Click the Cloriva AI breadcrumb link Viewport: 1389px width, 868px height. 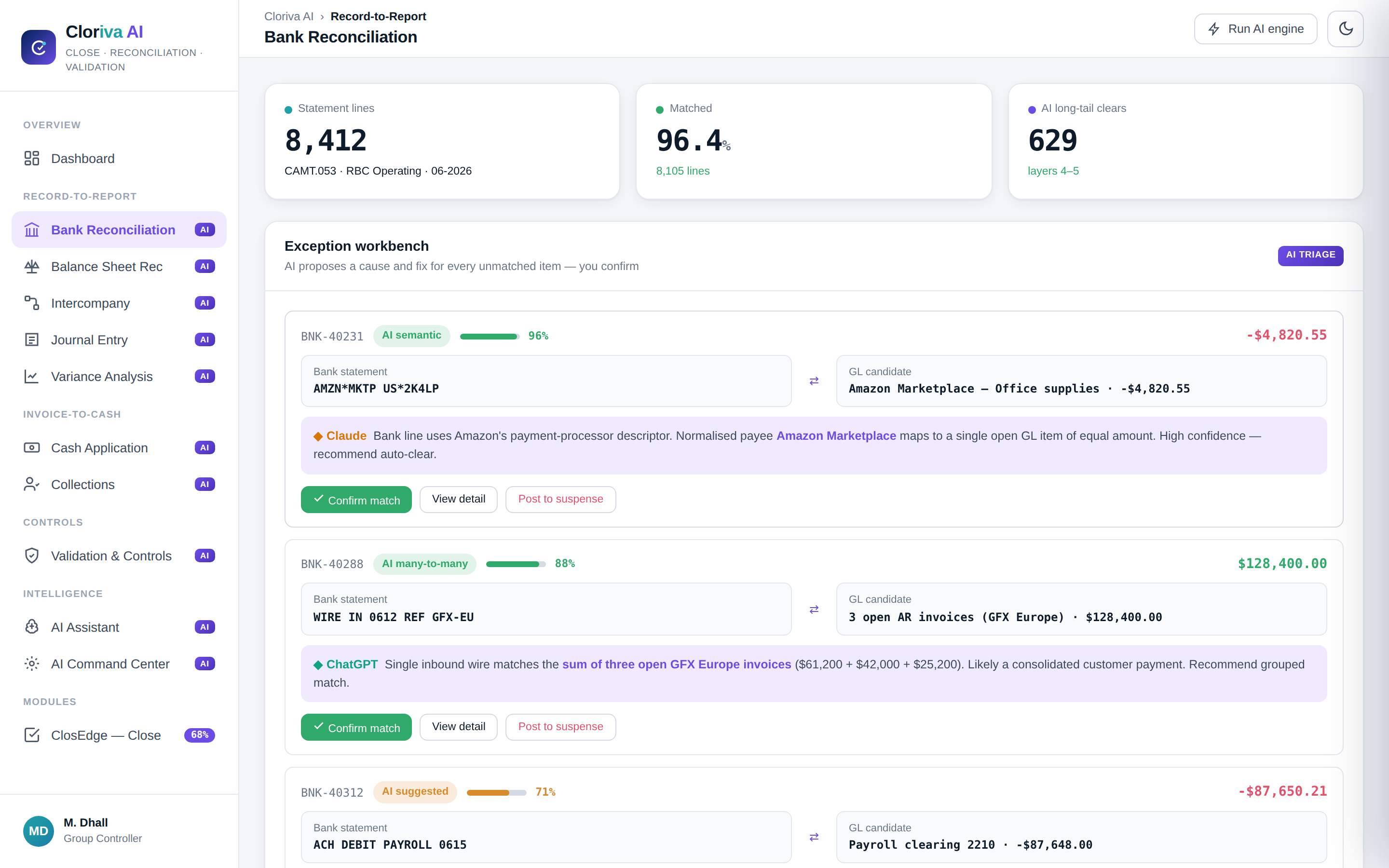[289, 16]
